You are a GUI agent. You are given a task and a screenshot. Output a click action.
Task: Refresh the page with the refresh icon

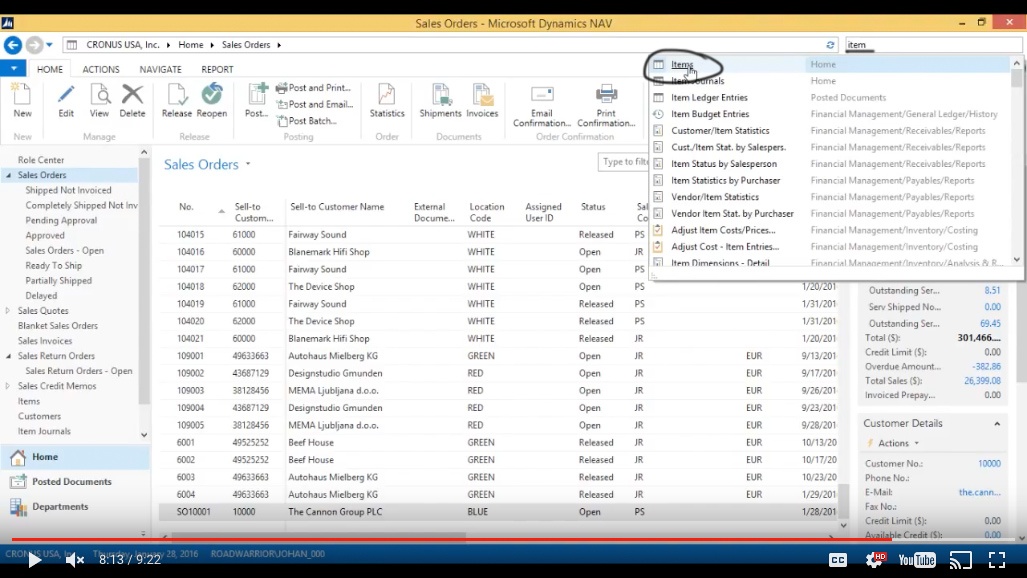click(x=830, y=45)
